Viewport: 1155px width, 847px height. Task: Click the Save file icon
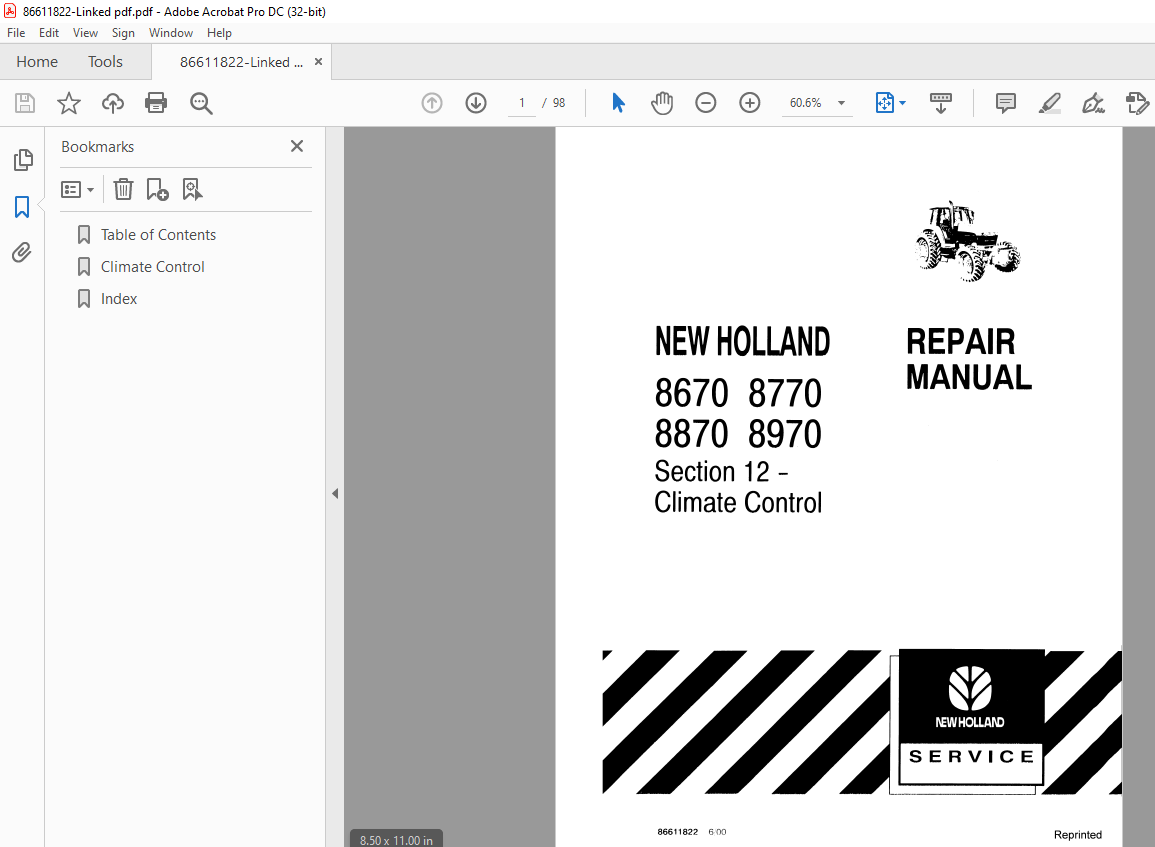pyautogui.click(x=25, y=103)
